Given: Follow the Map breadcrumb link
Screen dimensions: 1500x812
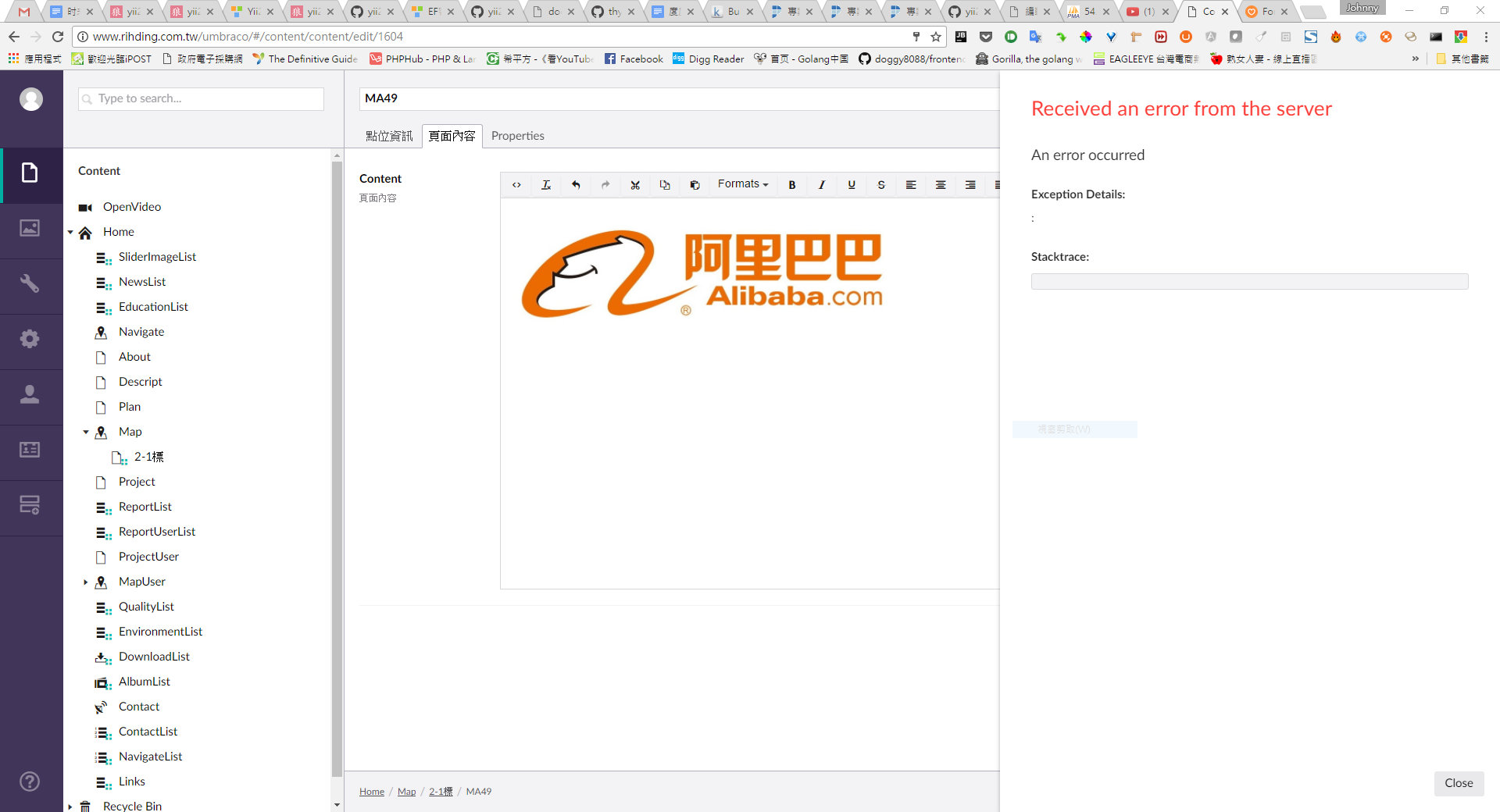Looking at the screenshot, I should tap(406, 792).
